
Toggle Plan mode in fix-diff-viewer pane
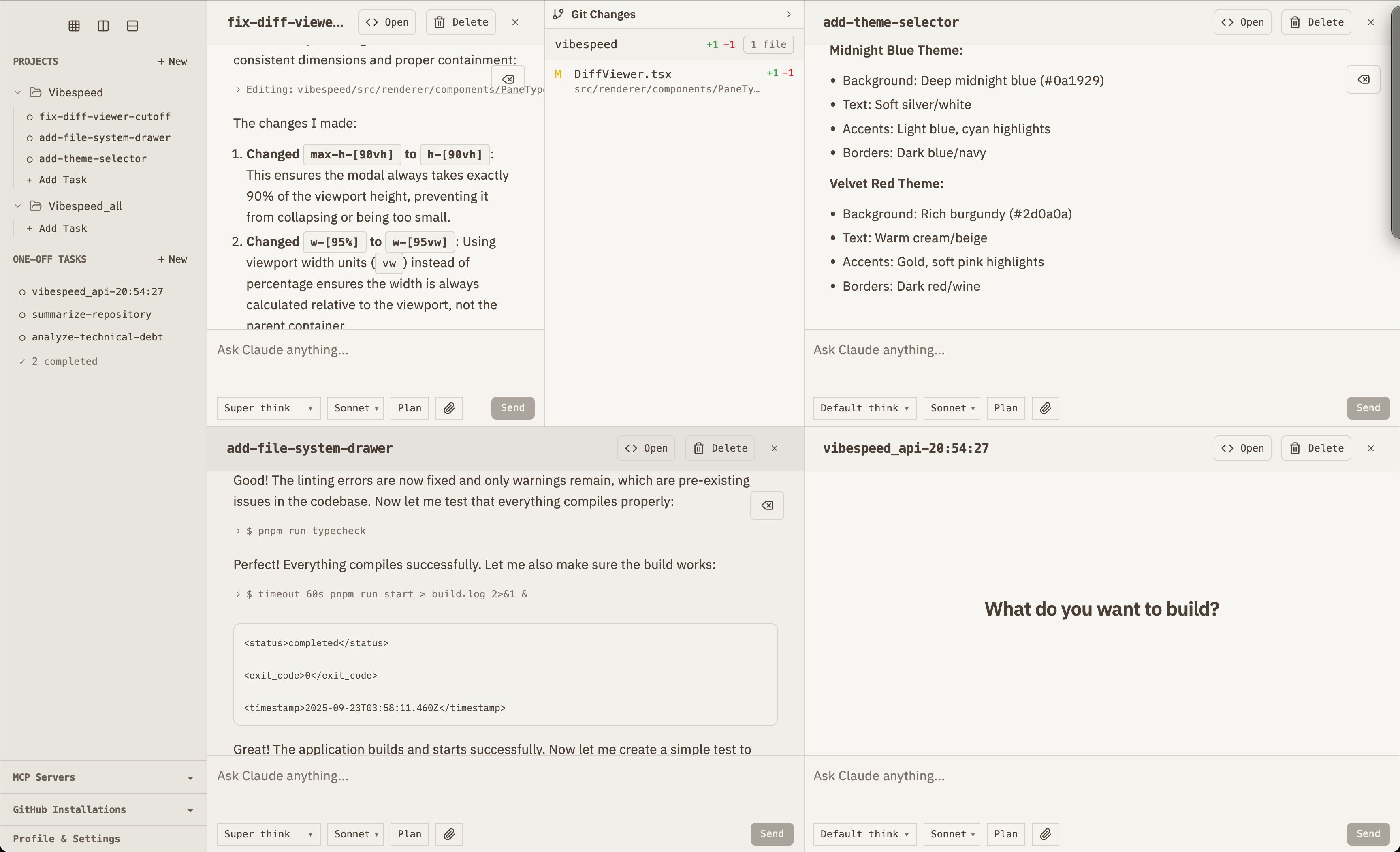click(x=409, y=407)
